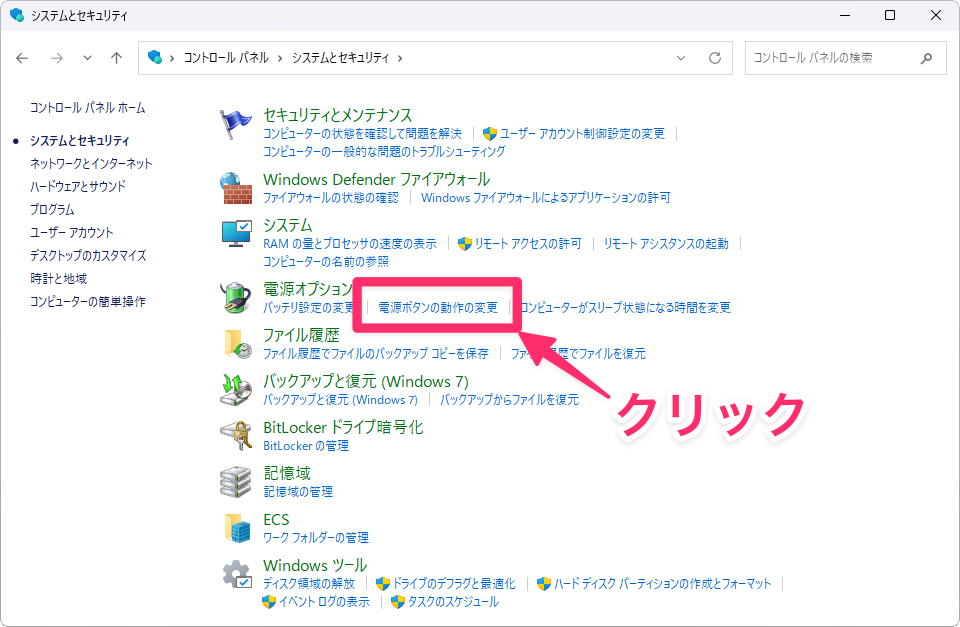Click the 電源オプション battery icon

pyautogui.click(x=236, y=297)
